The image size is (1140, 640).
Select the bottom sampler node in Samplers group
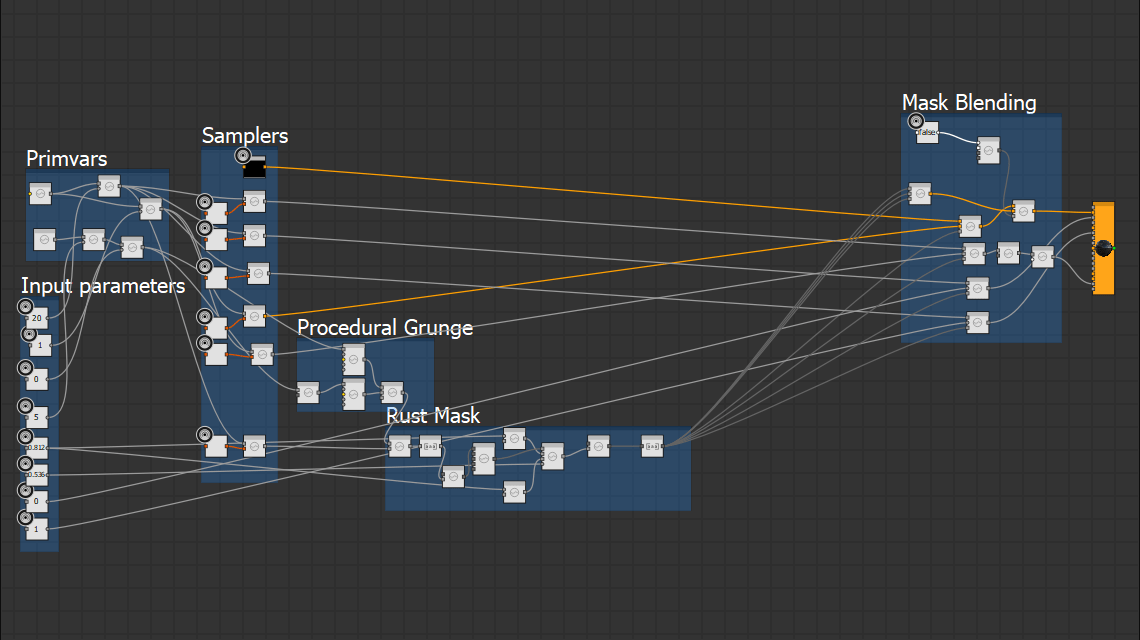(x=255, y=446)
